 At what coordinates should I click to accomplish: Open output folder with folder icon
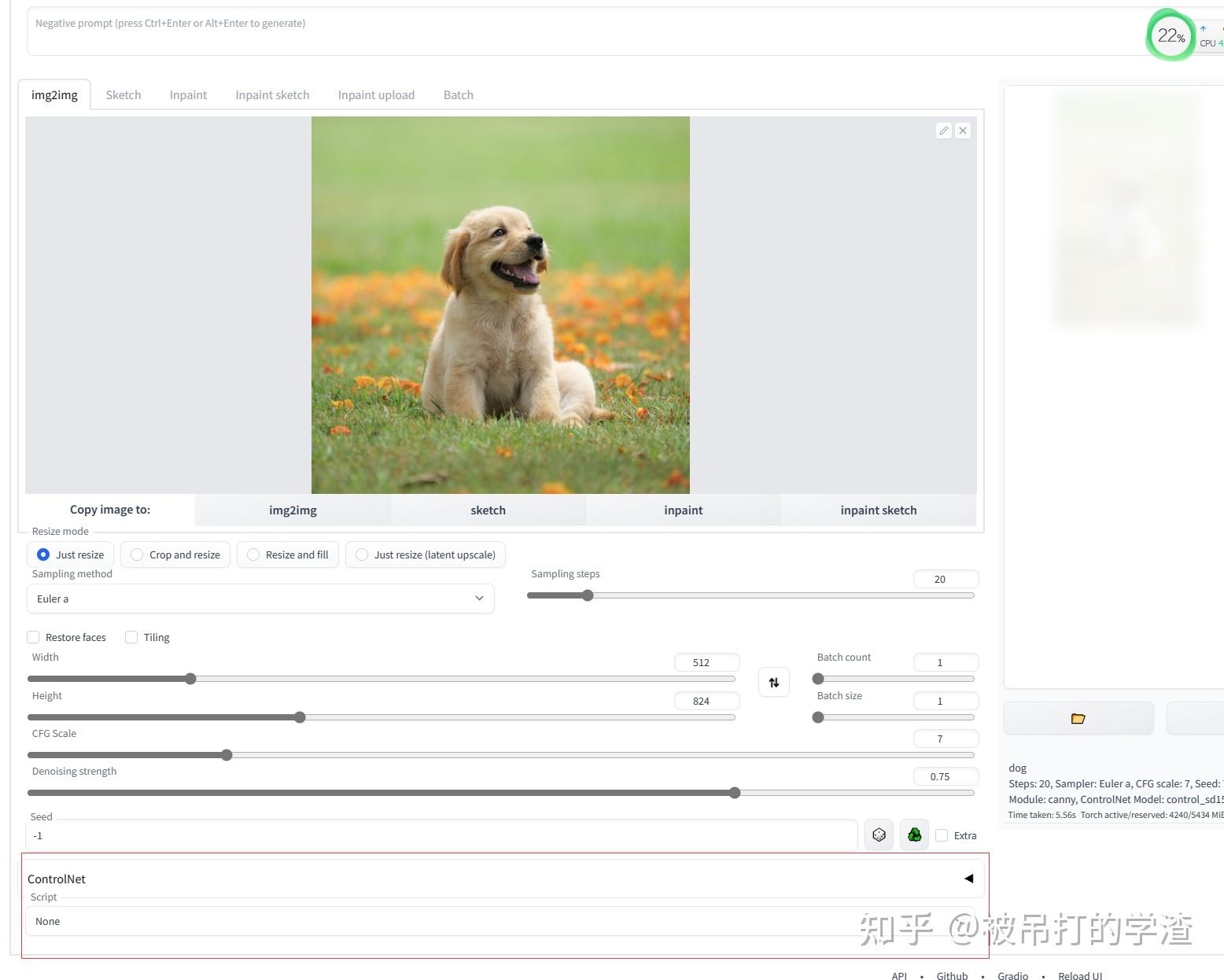(1078, 718)
